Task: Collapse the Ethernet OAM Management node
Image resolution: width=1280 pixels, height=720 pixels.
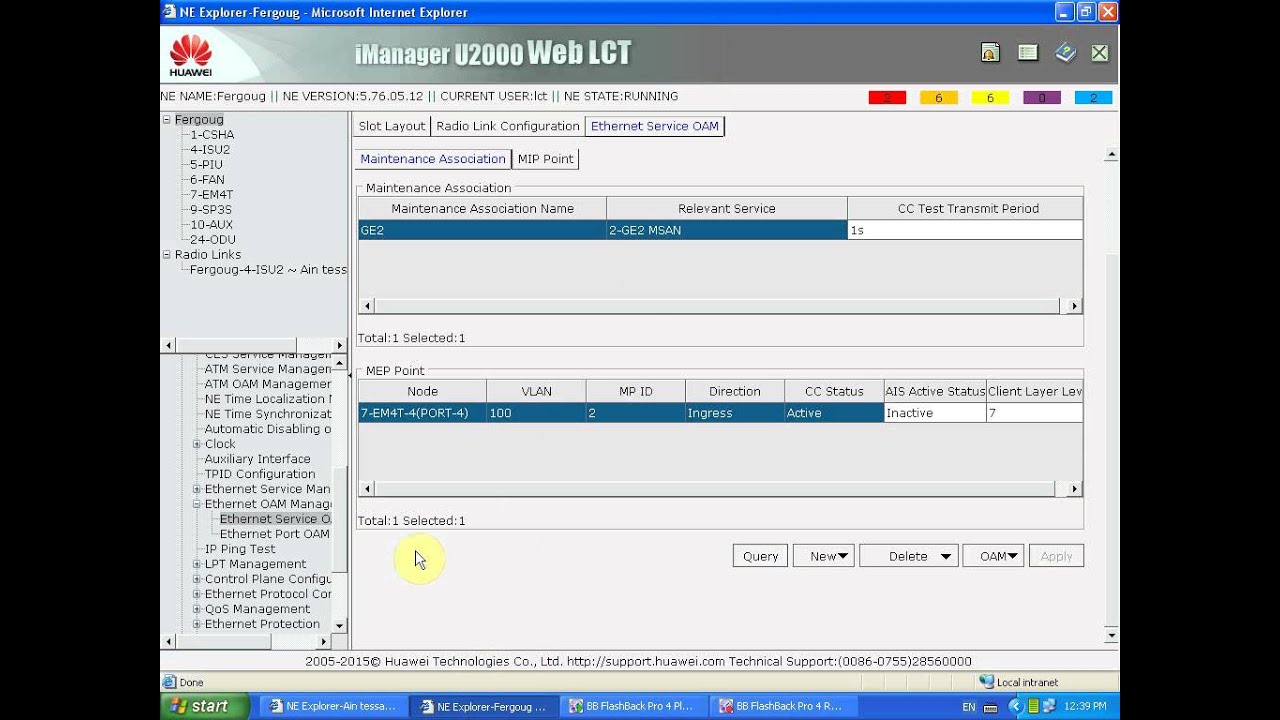Action: tap(197, 504)
